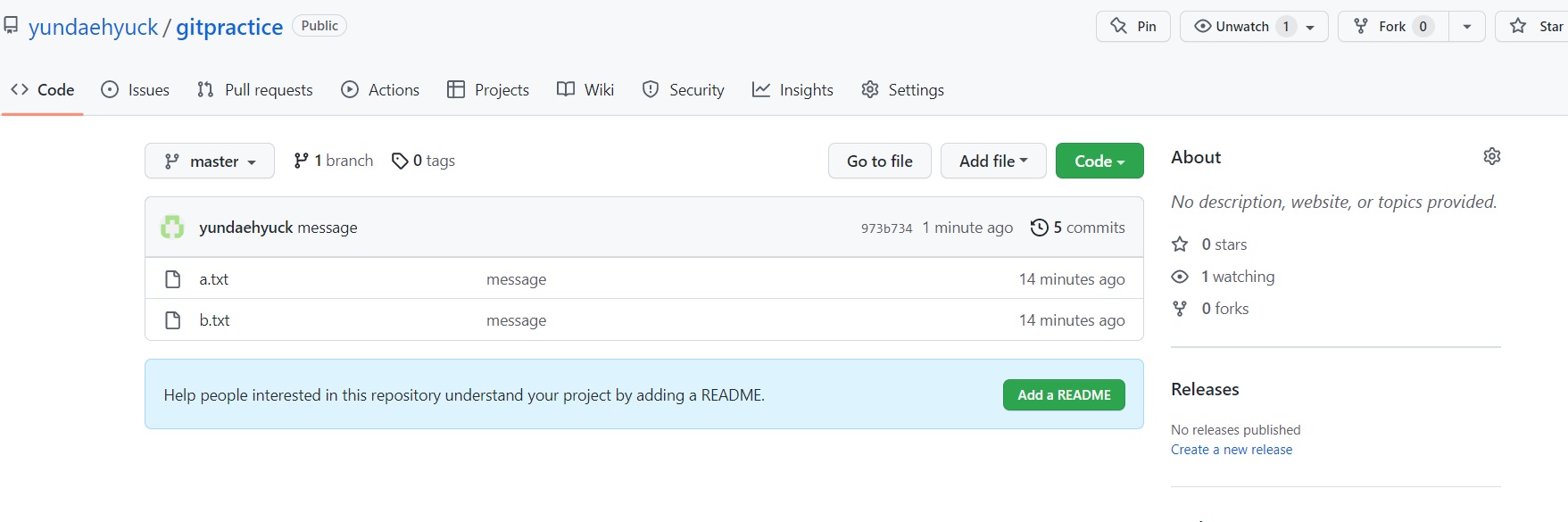Open the latest commit message link
Screen dimensions: 1568x522
(328, 228)
